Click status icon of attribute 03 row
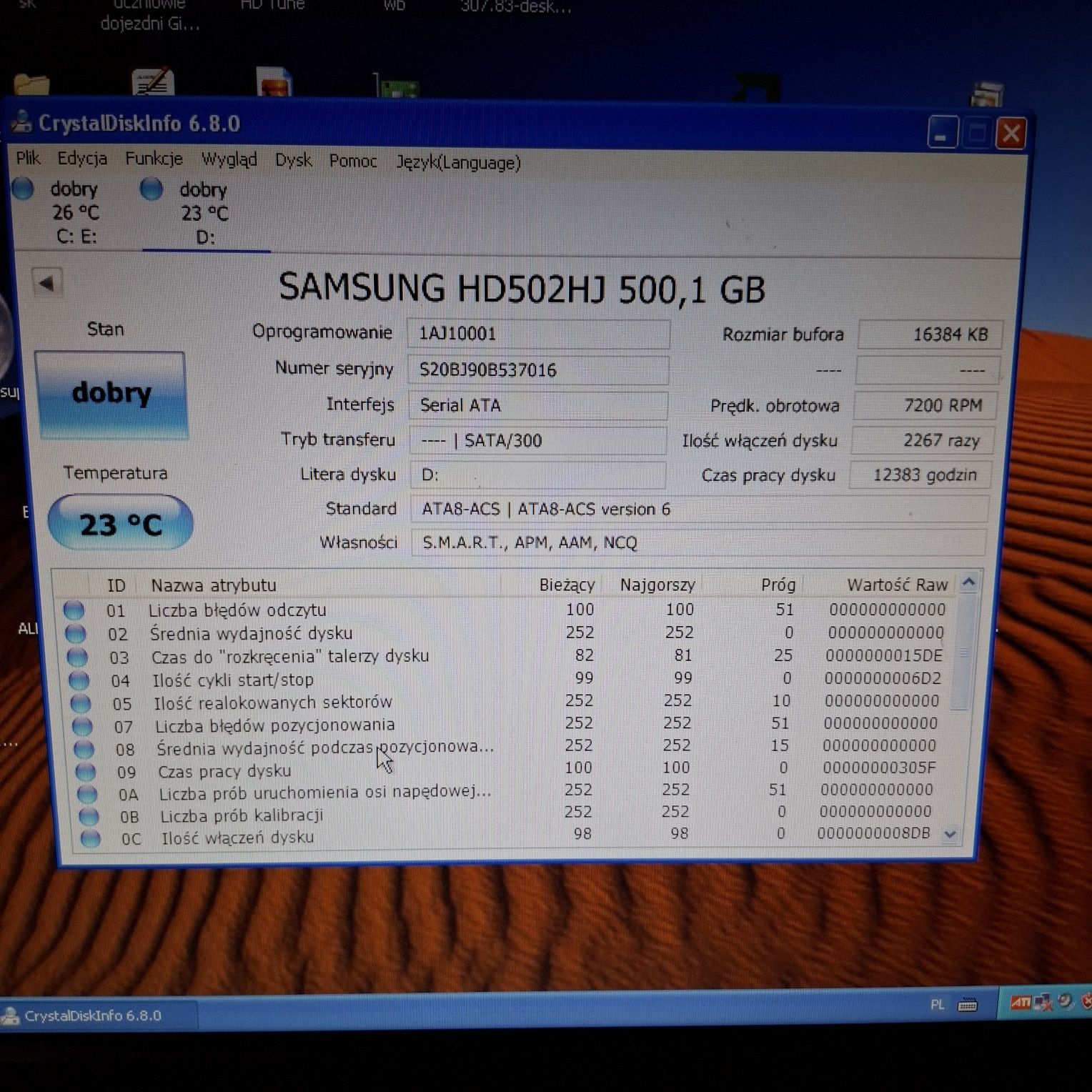1092x1092 pixels. coord(77,657)
